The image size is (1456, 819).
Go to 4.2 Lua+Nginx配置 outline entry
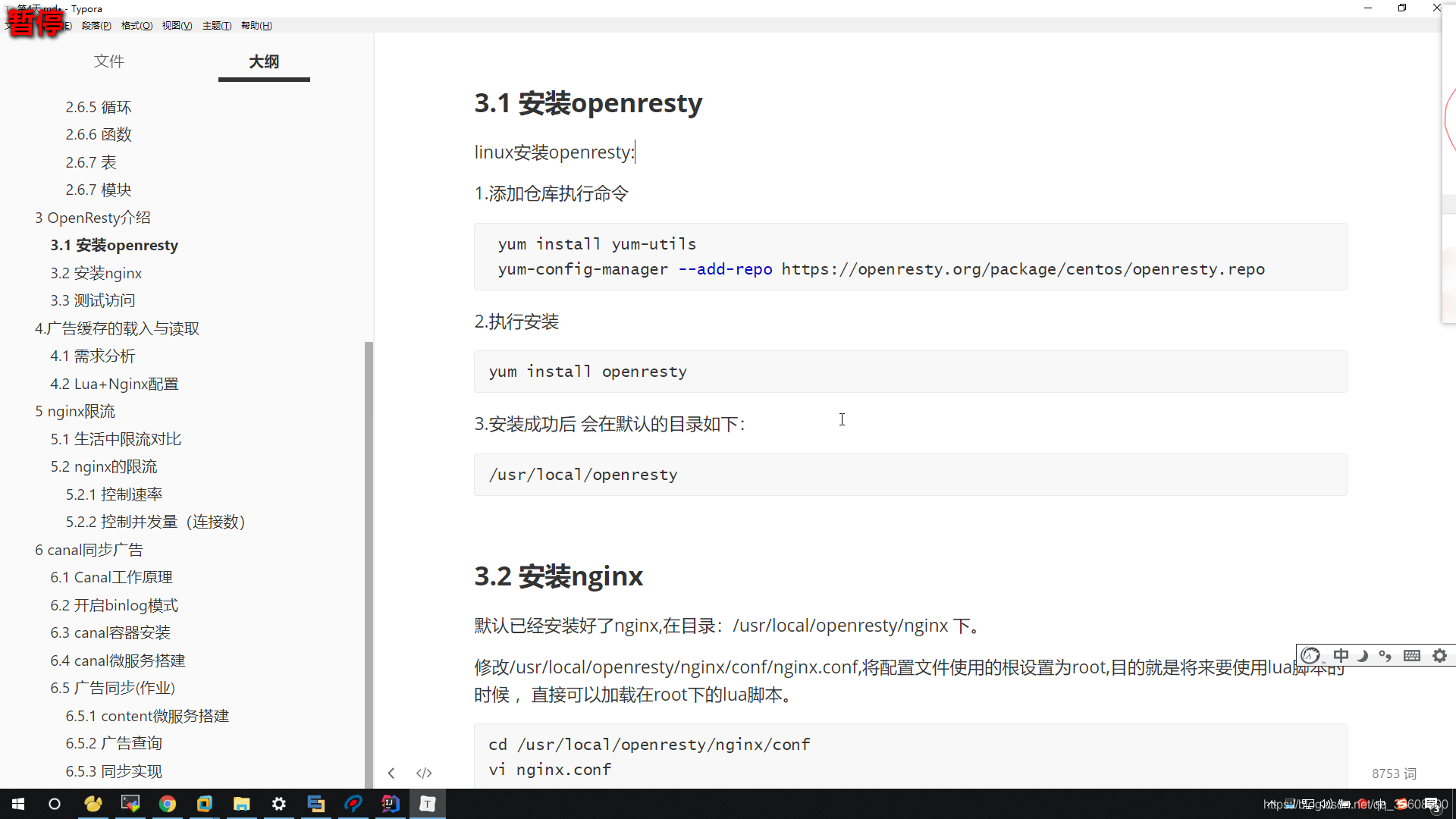[x=115, y=384]
